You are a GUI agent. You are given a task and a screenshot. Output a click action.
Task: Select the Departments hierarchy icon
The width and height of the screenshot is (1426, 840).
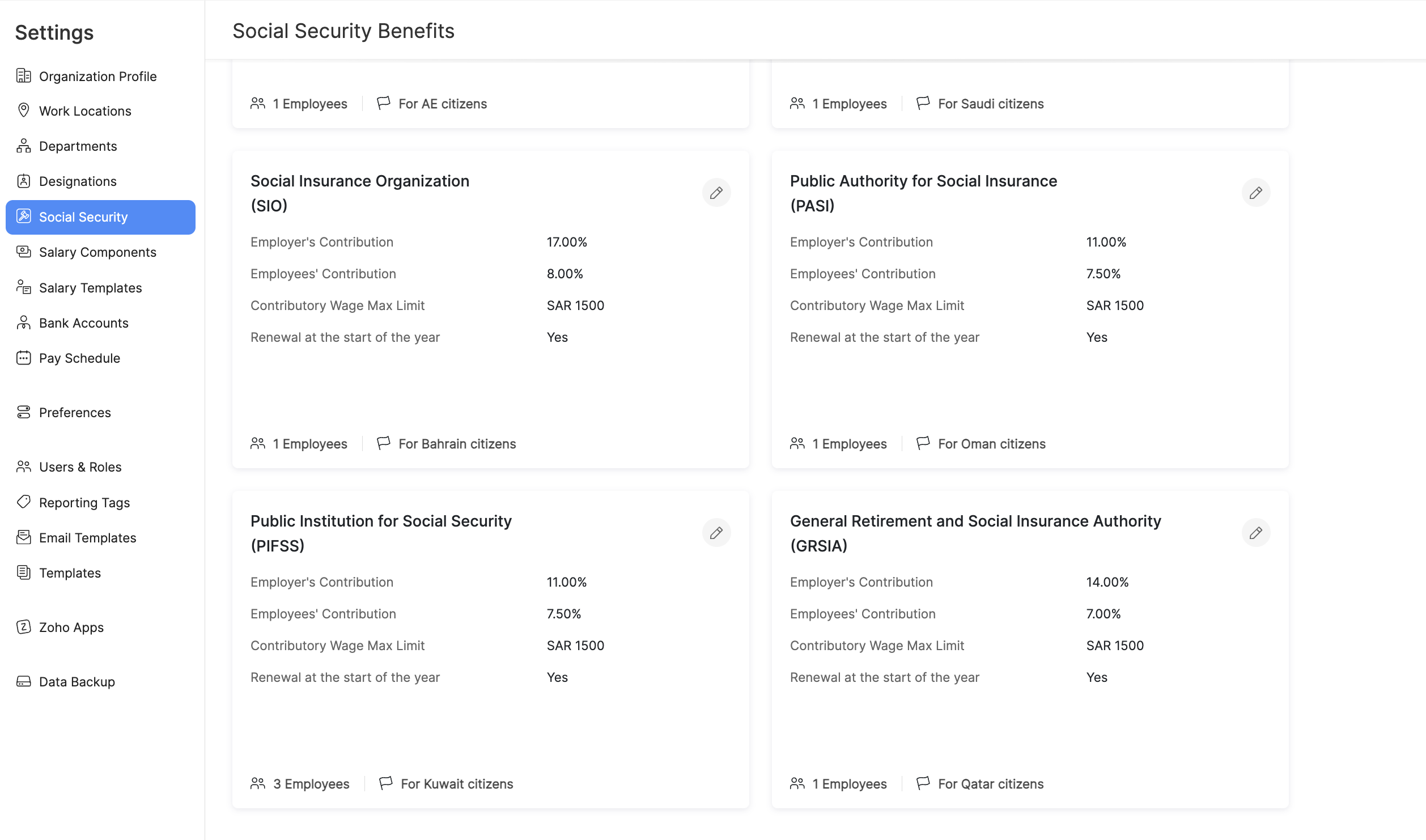click(x=23, y=146)
